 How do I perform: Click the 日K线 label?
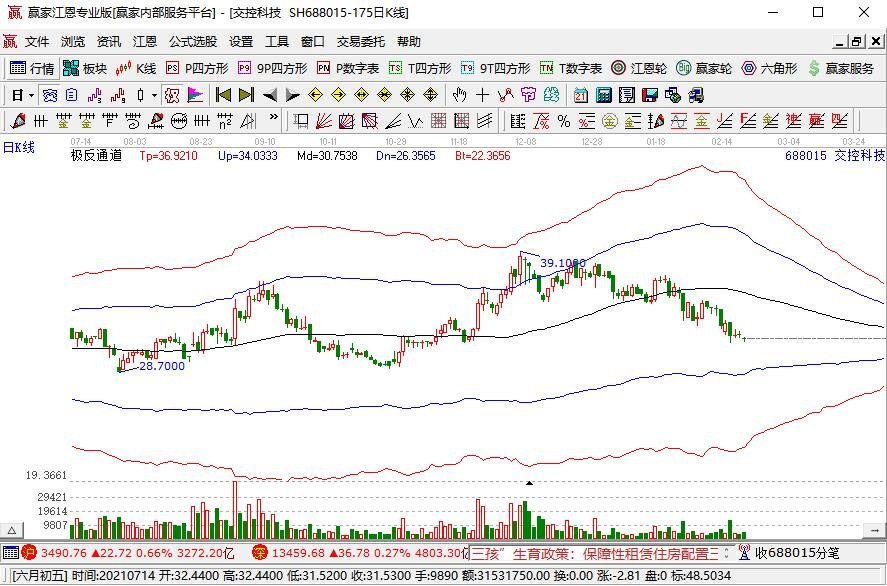pos(19,148)
